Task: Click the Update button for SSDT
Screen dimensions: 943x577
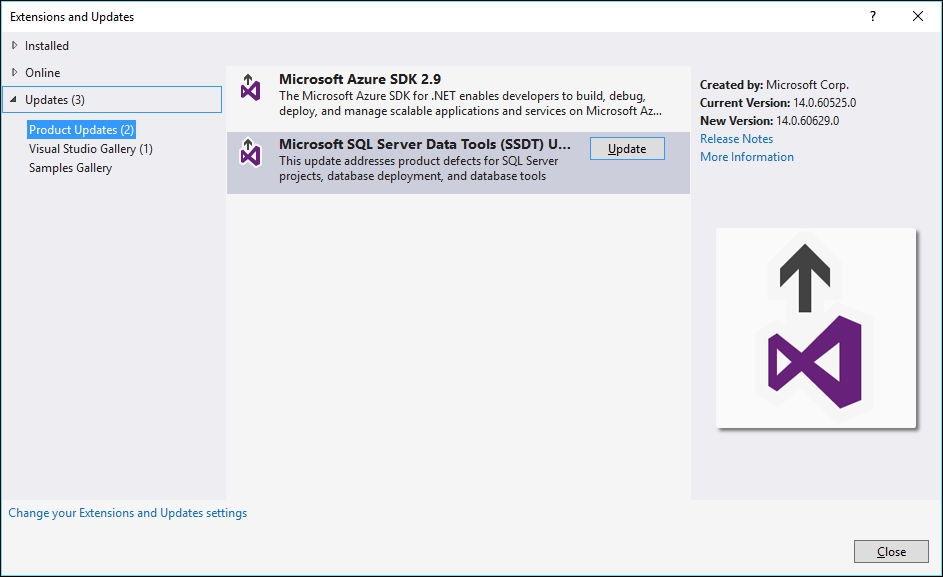Action: pos(627,149)
